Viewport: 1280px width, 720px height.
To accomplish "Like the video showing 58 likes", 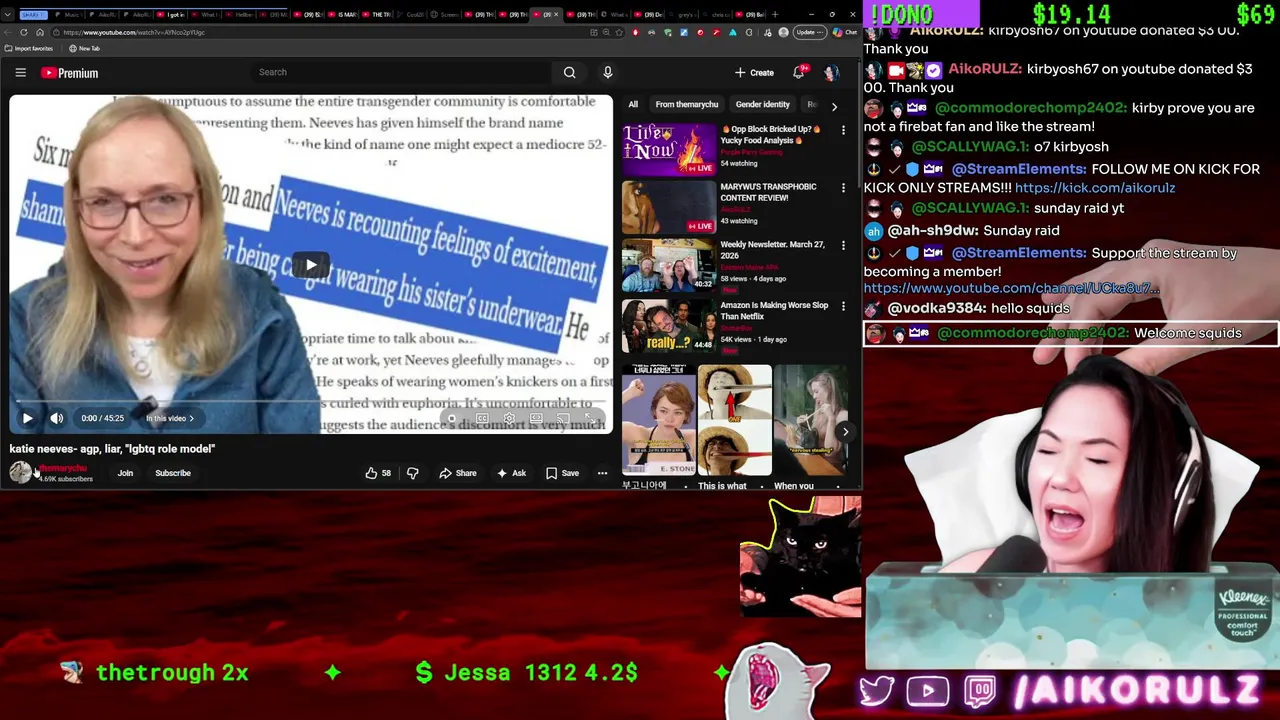I will [x=378, y=473].
